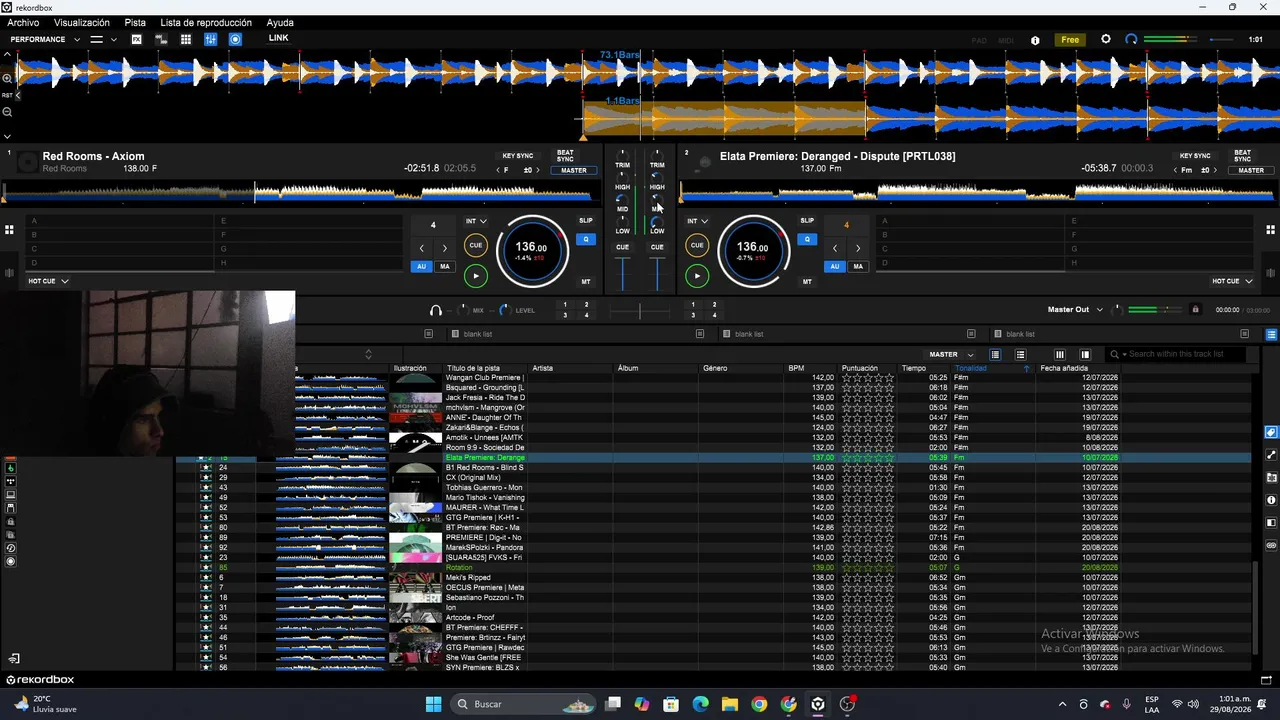Switch to artwork list view icon
This screenshot has width=1280, height=720.
tap(1020, 354)
